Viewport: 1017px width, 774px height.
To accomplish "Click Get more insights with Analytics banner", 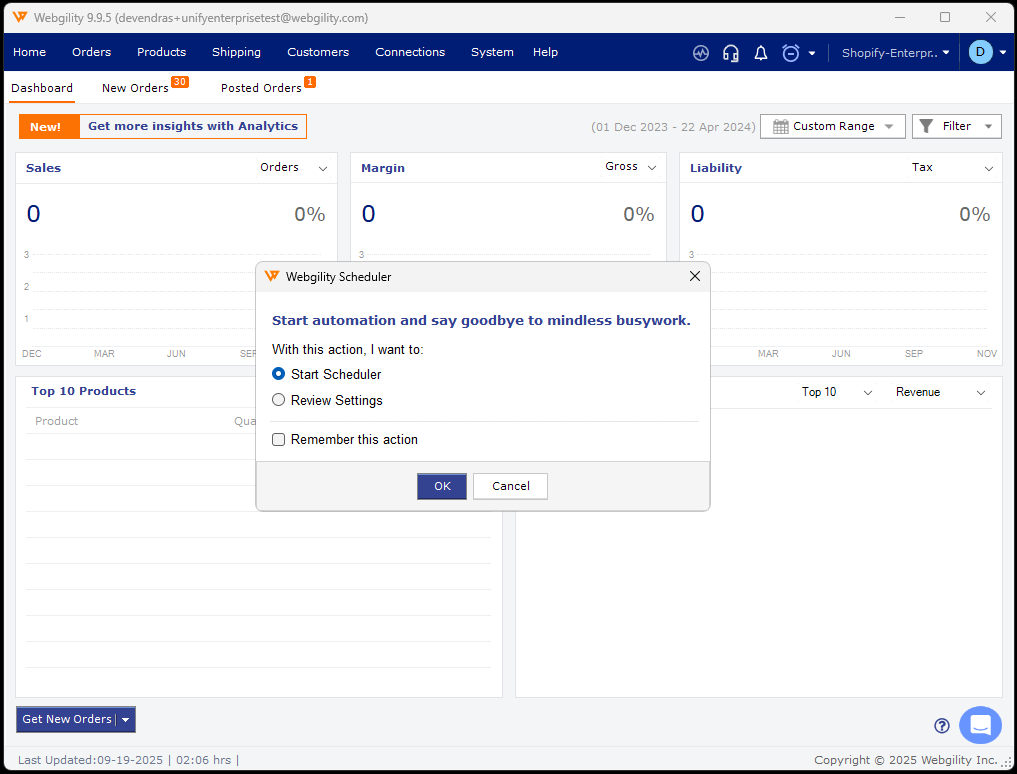I will (193, 126).
